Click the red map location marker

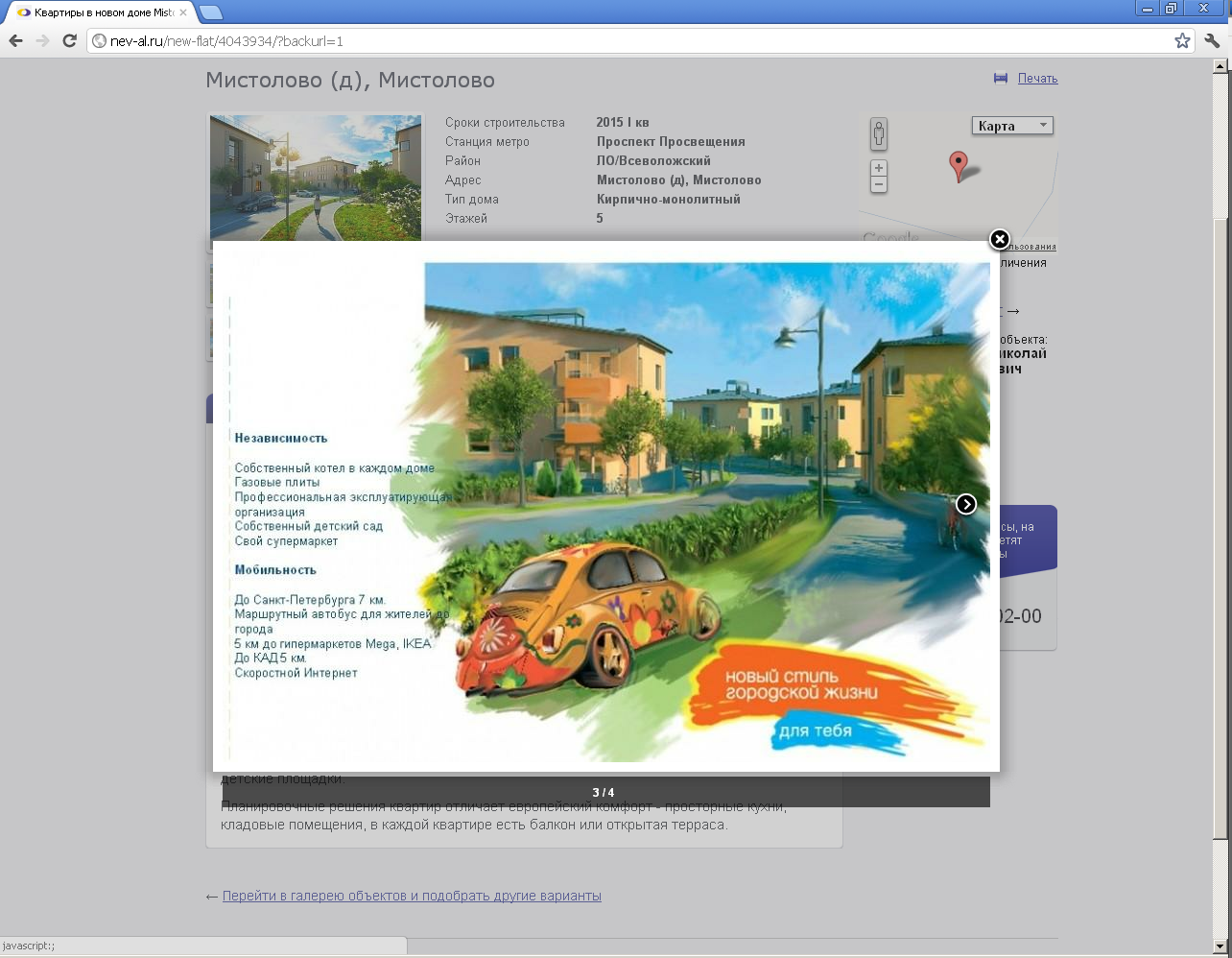tap(958, 164)
